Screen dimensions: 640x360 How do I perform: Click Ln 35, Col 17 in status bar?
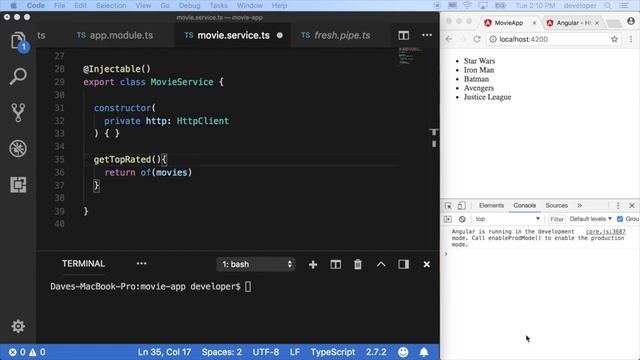[x=164, y=352]
